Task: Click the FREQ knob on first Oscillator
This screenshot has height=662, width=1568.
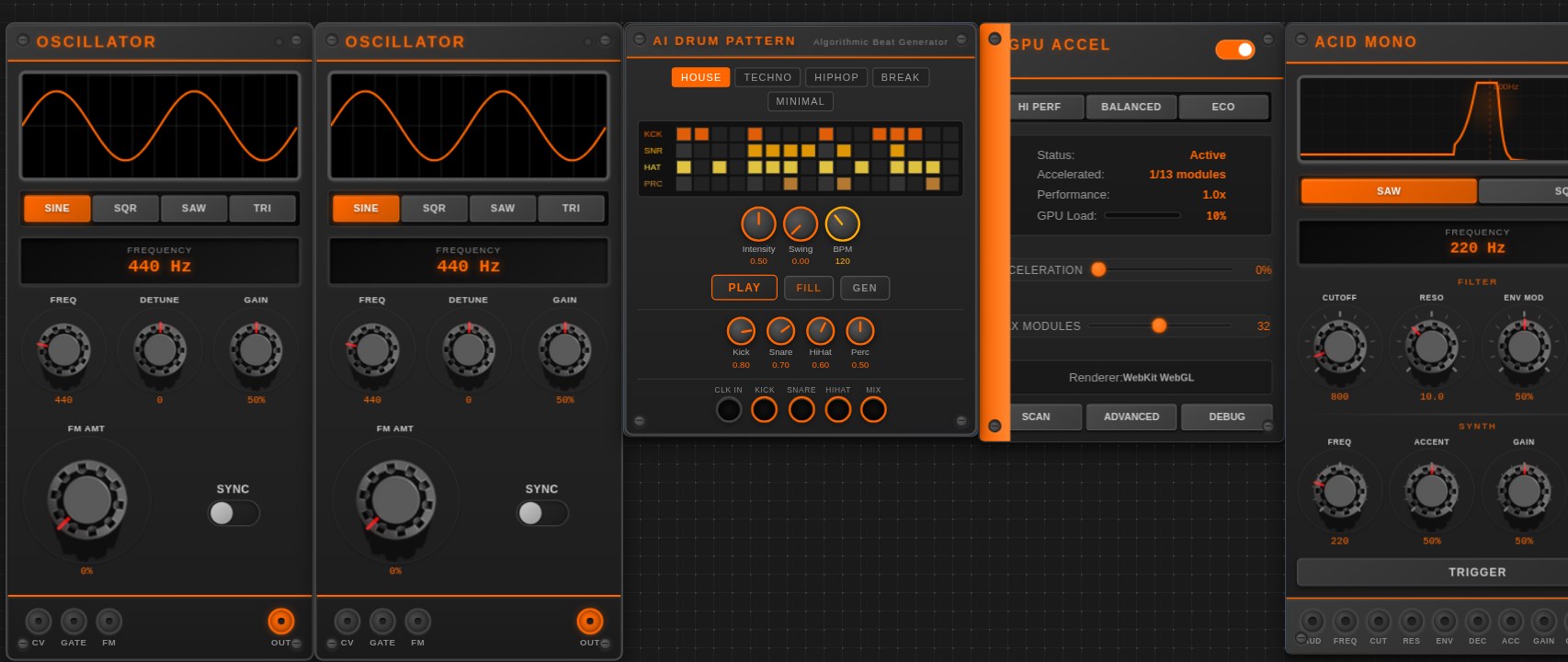Action: 63,349
